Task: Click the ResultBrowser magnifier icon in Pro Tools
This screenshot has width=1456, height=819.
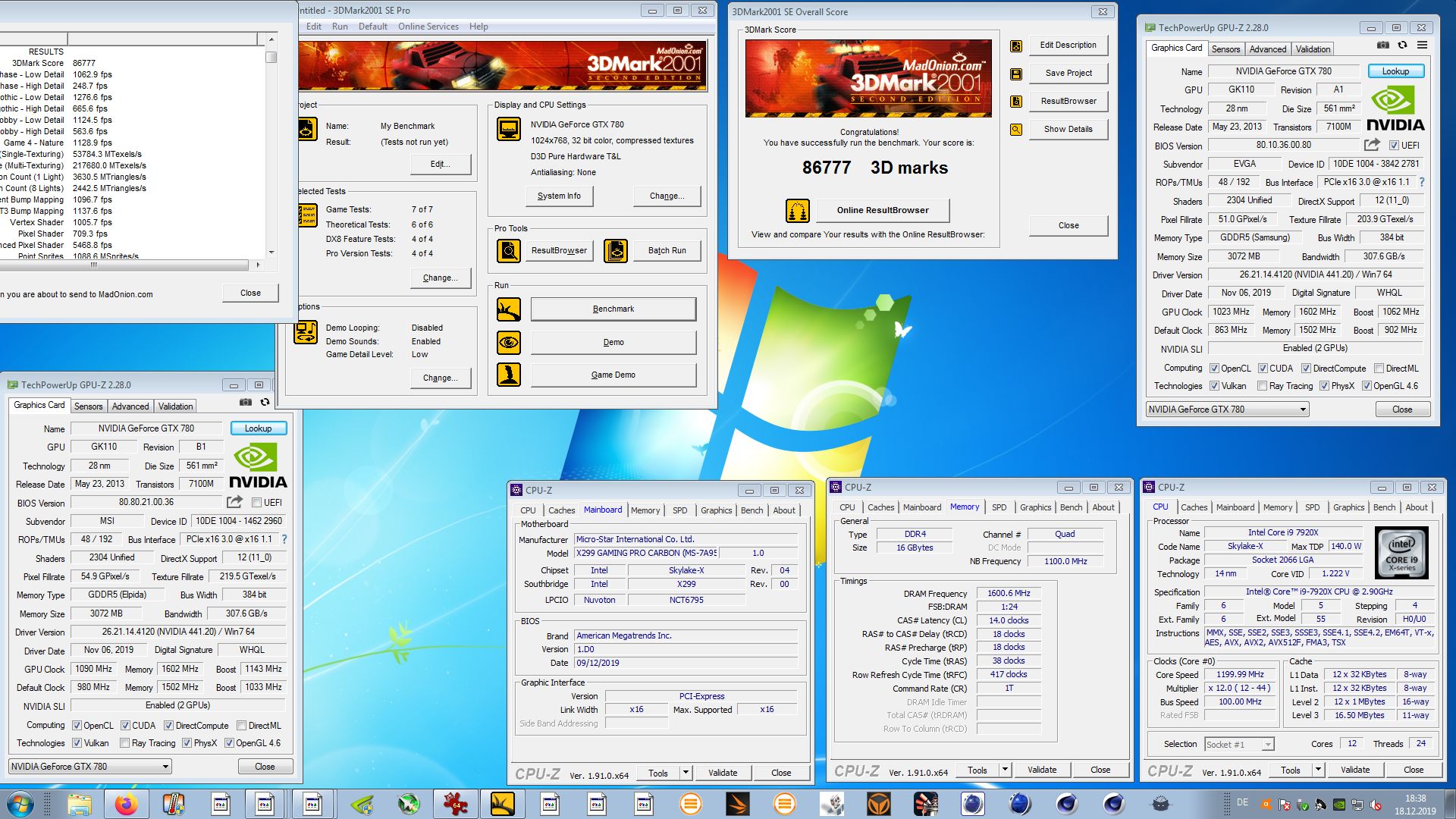Action: click(x=509, y=250)
